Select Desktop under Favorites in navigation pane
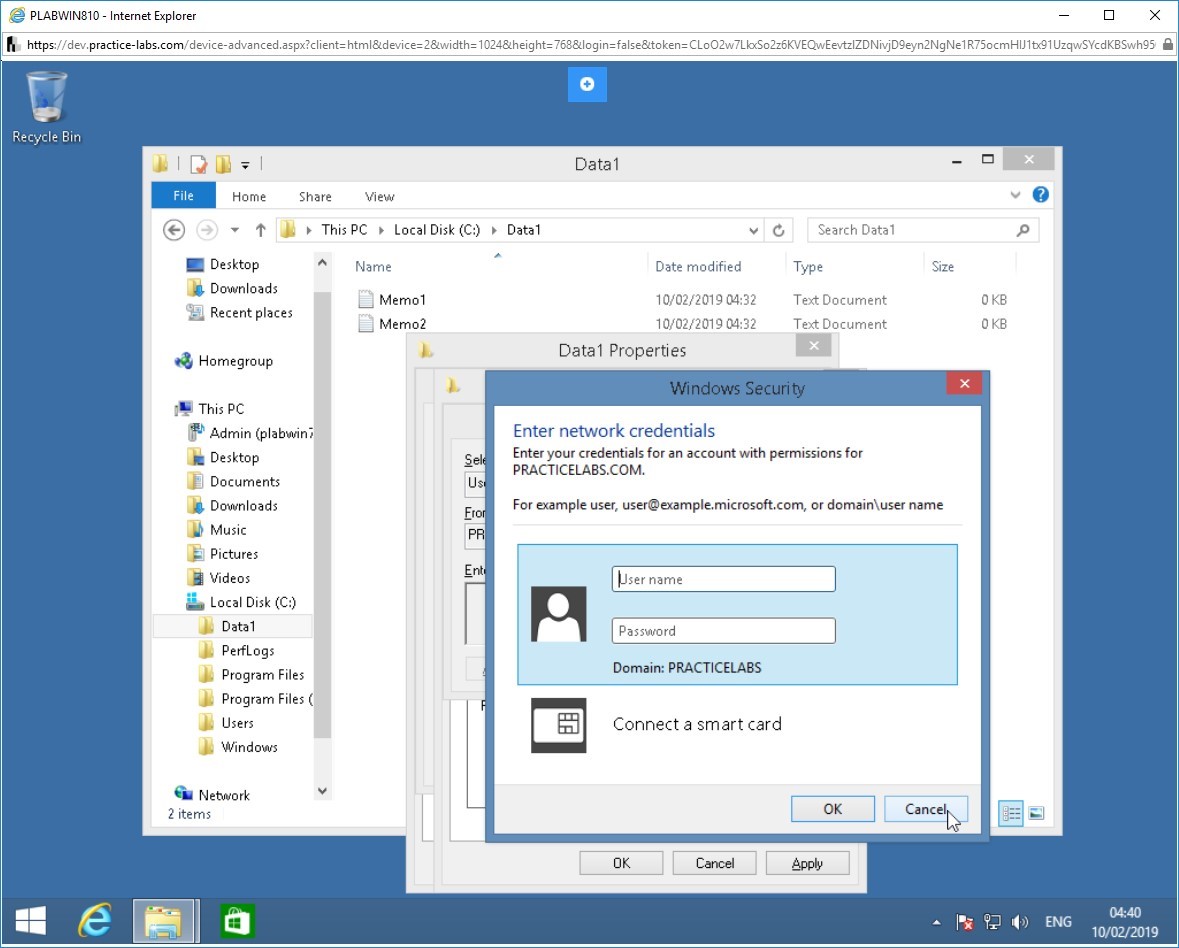The image size is (1179, 948). pyautogui.click(x=223, y=265)
